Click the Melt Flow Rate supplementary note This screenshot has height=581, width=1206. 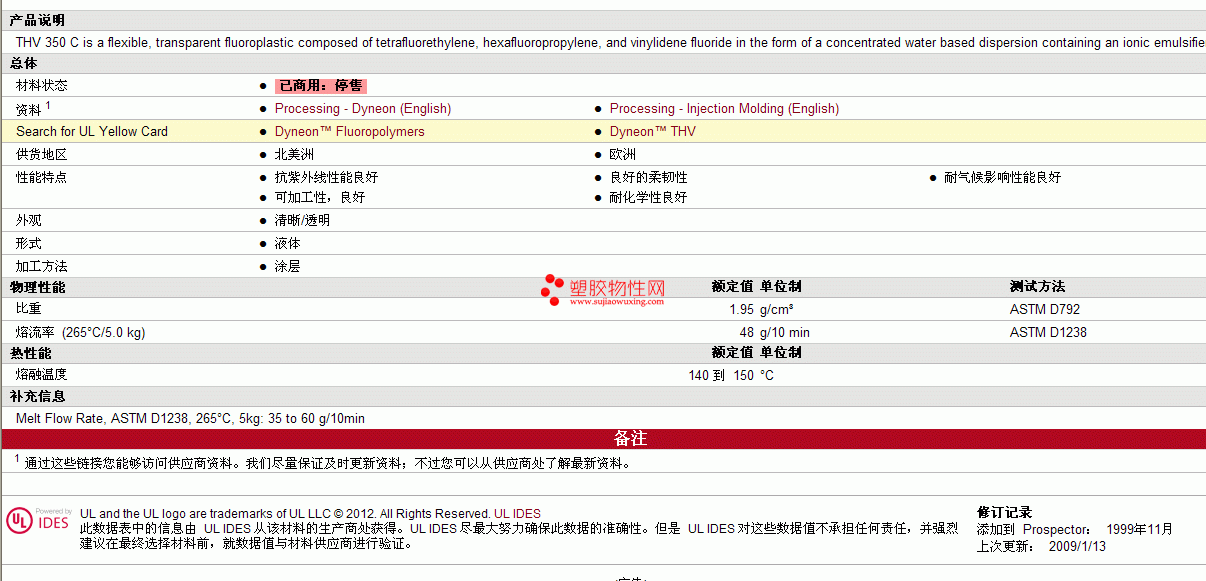(x=190, y=418)
